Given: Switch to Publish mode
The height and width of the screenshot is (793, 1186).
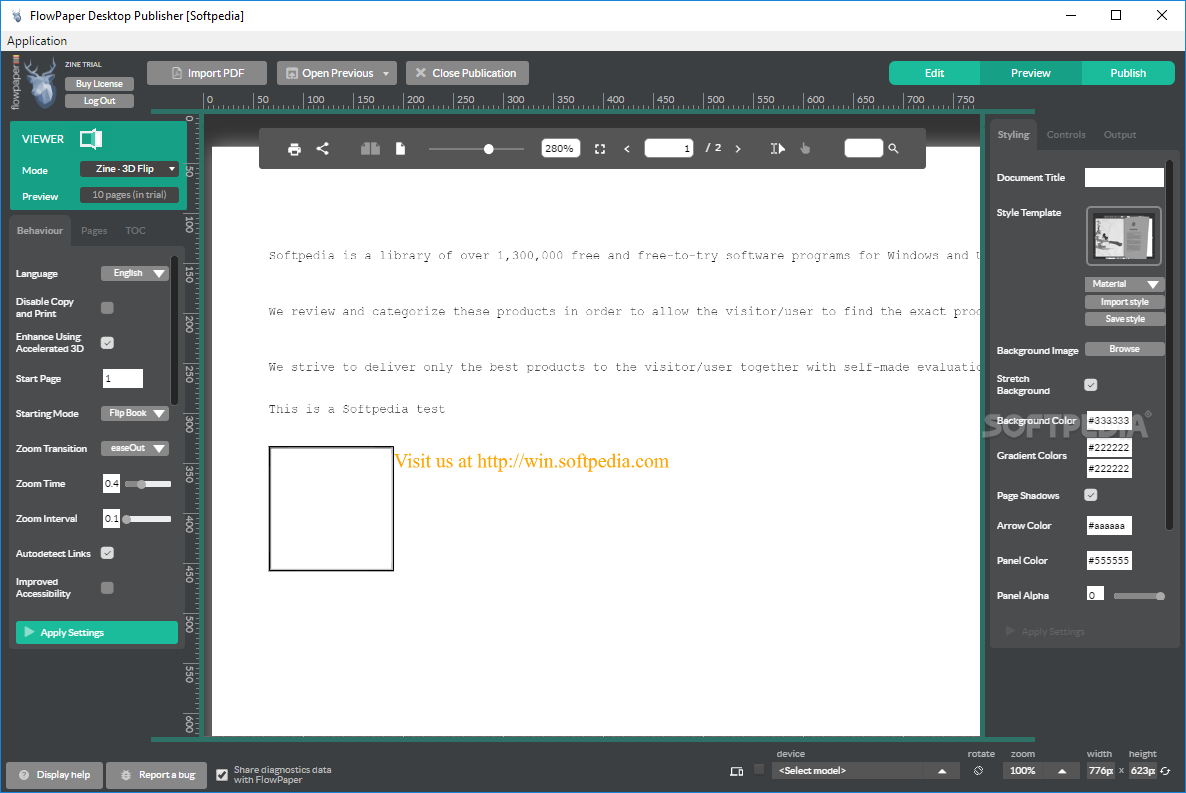Looking at the screenshot, I should [1128, 73].
